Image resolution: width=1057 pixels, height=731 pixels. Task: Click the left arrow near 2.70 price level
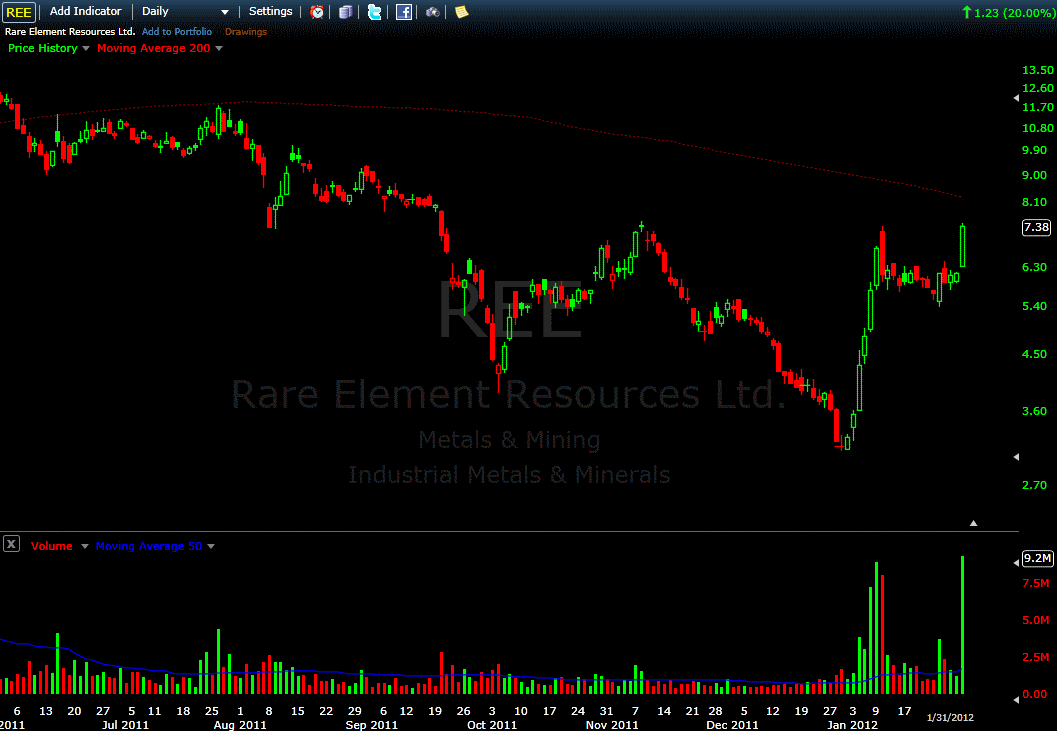click(x=1017, y=457)
